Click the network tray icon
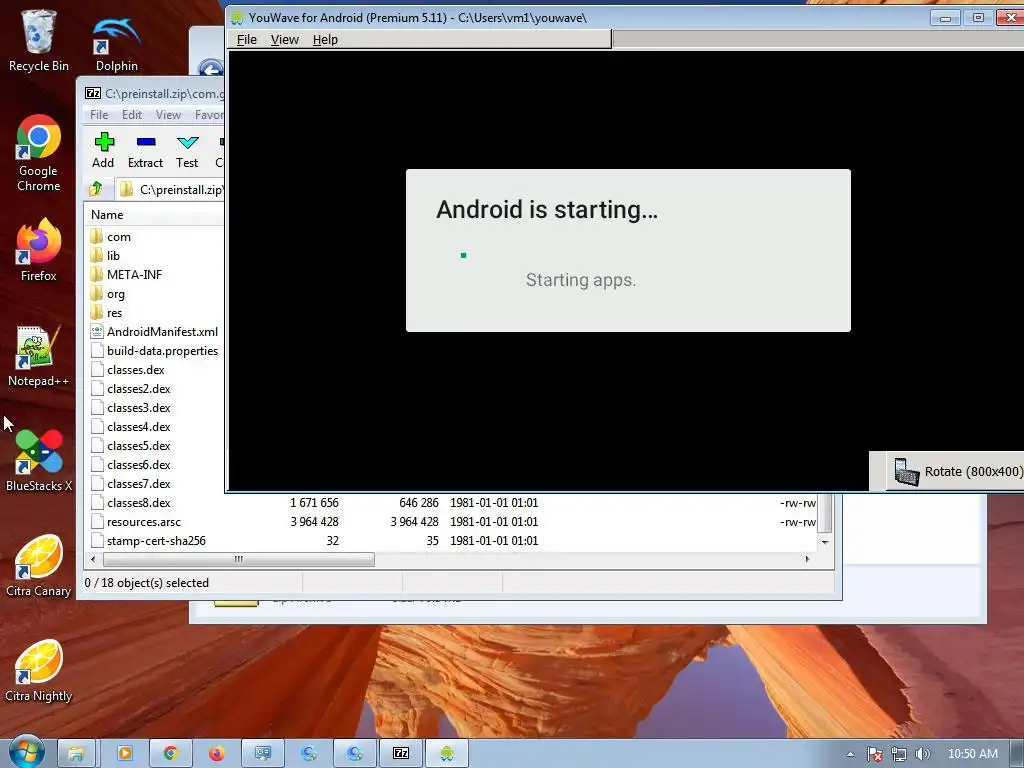The image size is (1024, 768). tap(899, 754)
